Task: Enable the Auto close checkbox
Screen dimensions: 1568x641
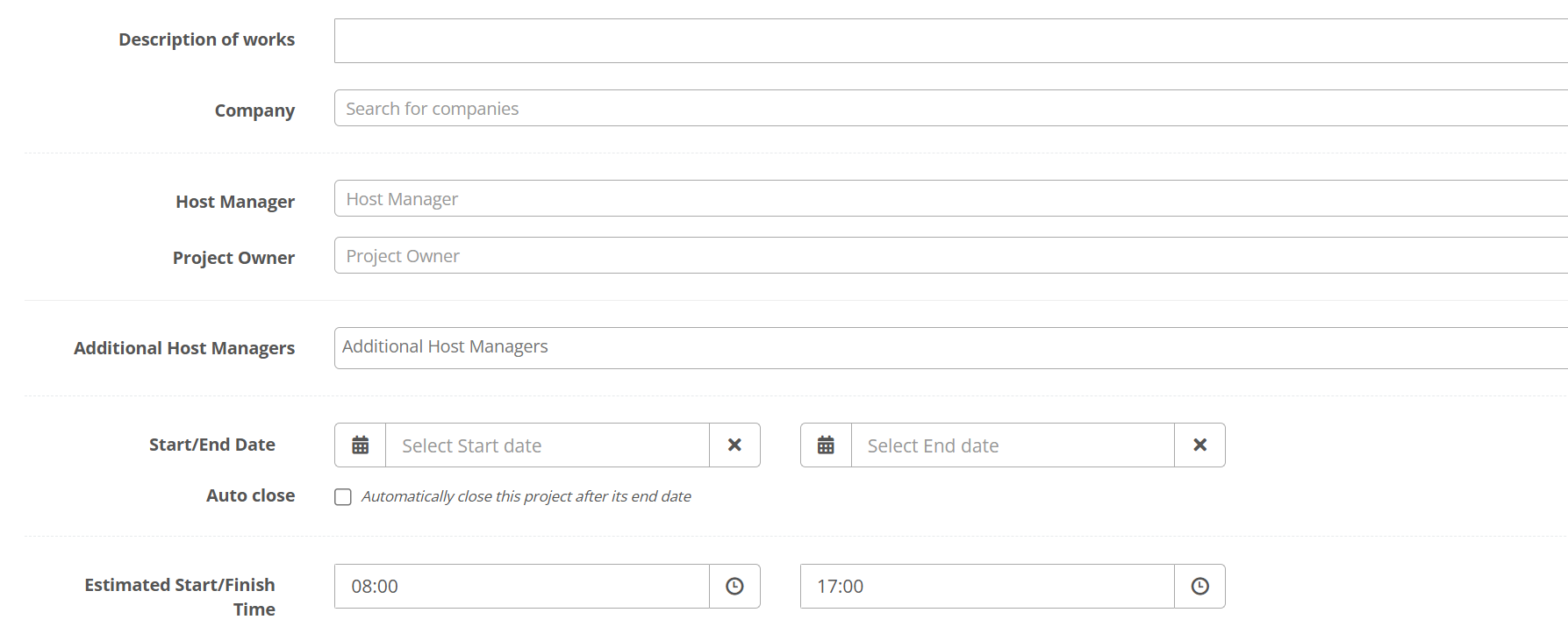Action: (x=343, y=497)
